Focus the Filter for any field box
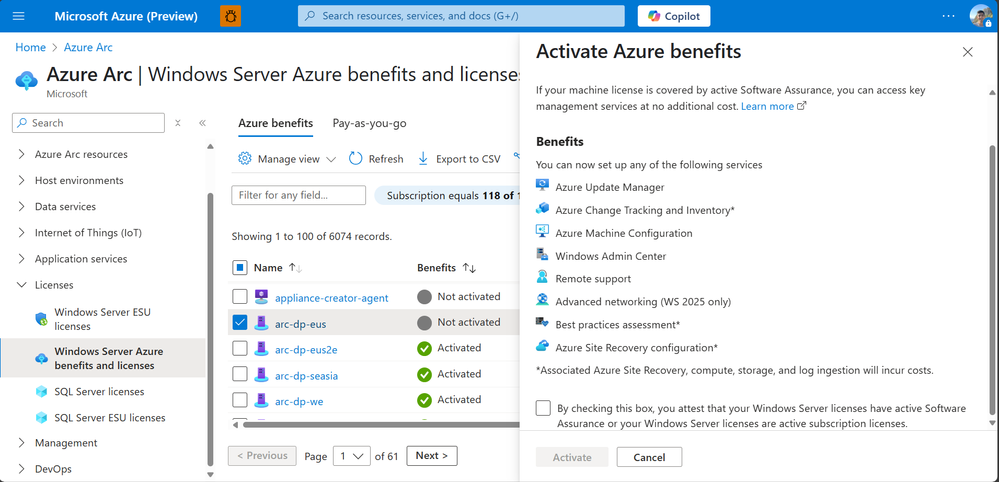 [299, 195]
